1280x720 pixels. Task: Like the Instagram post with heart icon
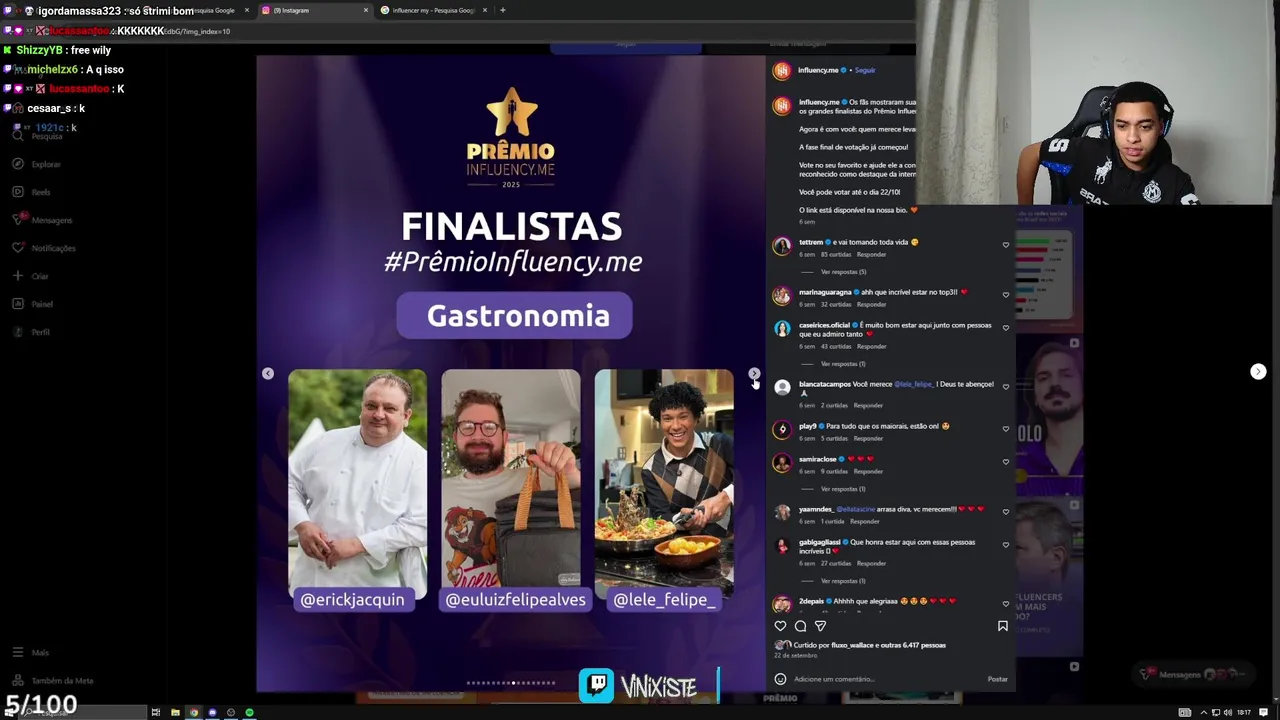coord(780,626)
